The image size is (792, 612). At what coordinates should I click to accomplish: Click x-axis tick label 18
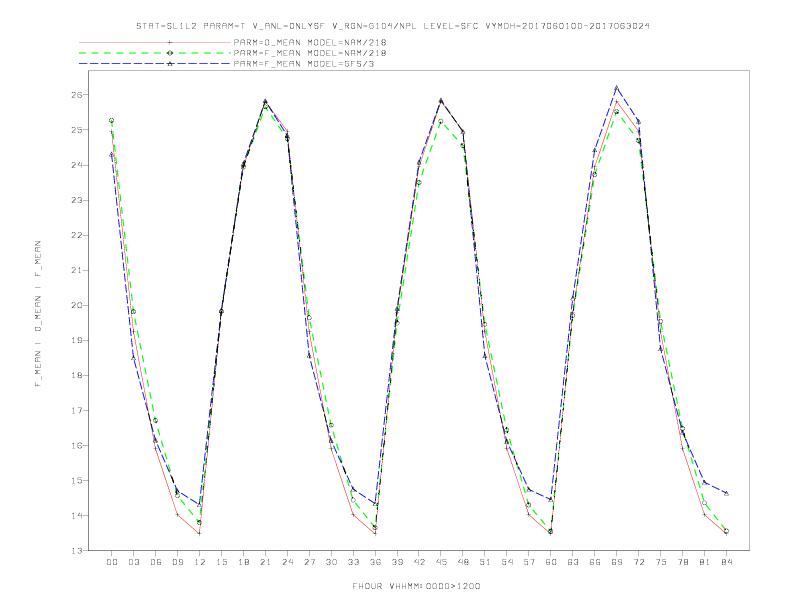243,562
